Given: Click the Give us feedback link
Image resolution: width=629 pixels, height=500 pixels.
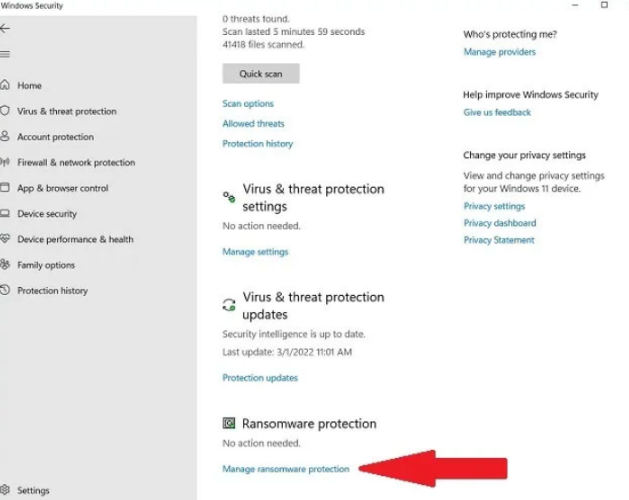Looking at the screenshot, I should (x=497, y=113).
